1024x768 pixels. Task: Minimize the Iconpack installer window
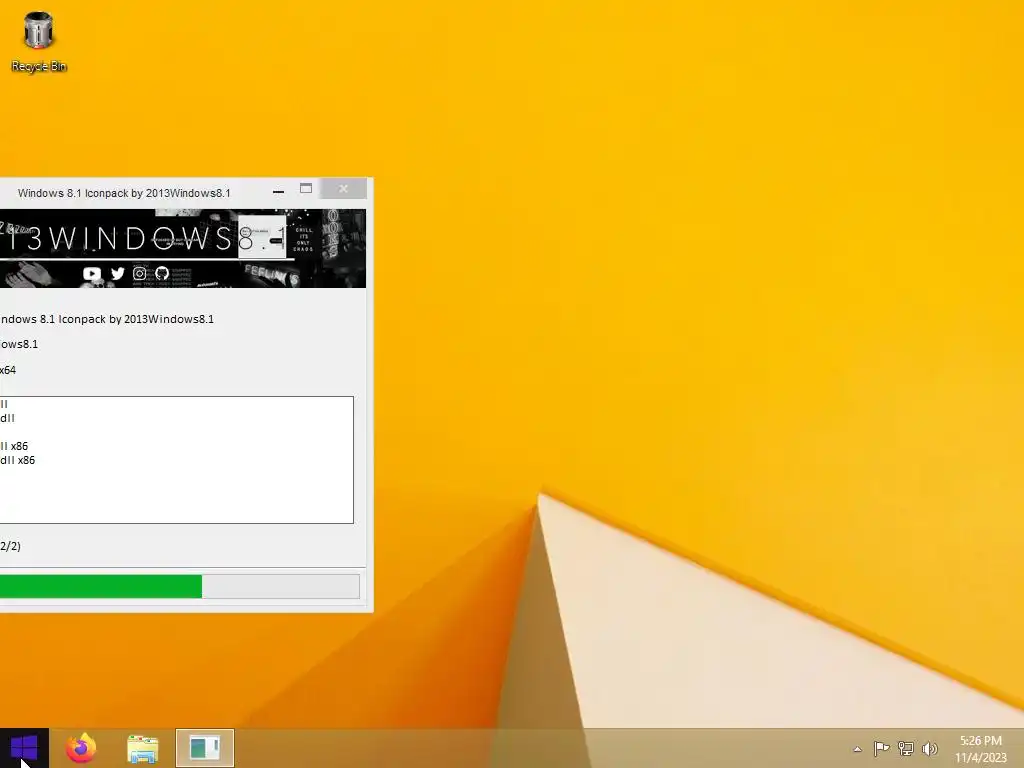point(278,190)
